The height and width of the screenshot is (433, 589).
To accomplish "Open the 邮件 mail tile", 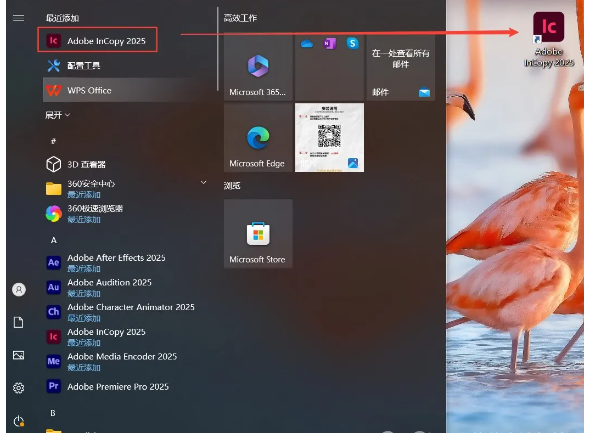I will click(400, 68).
